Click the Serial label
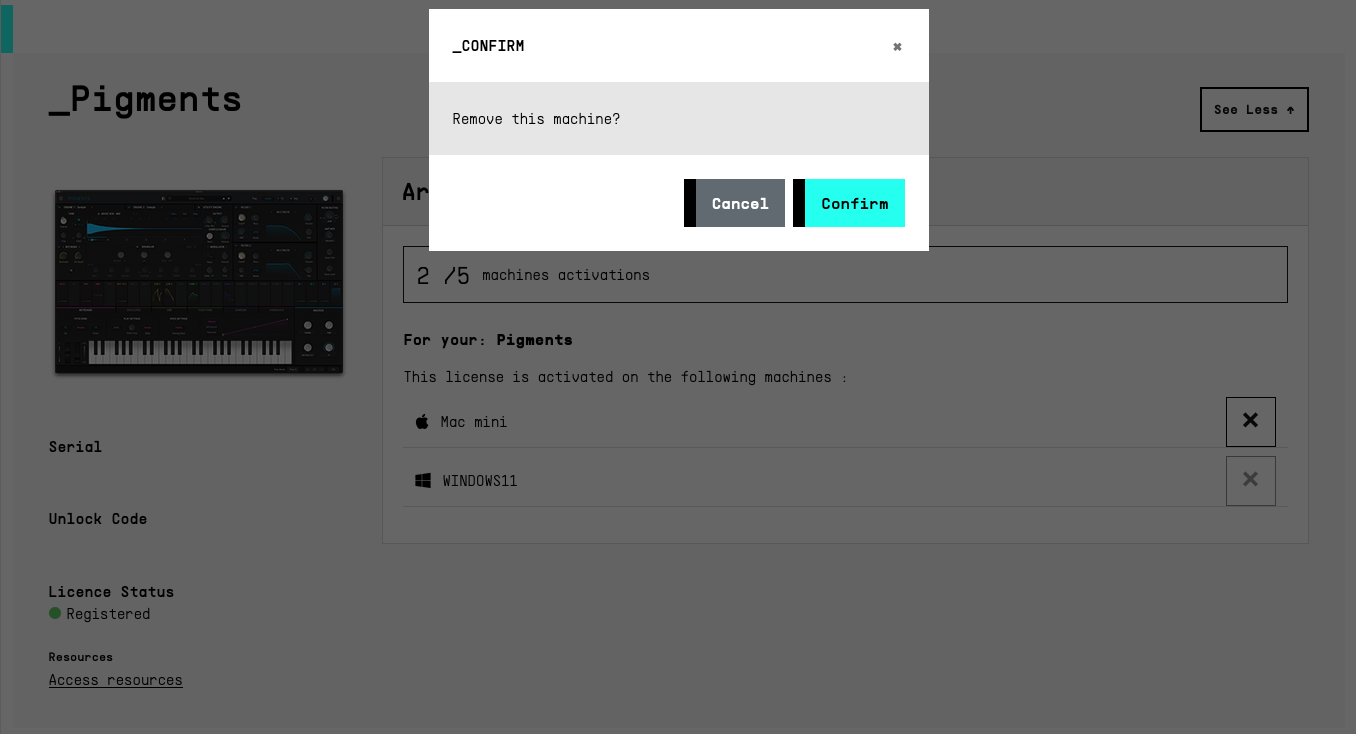 pyautogui.click(x=75, y=447)
